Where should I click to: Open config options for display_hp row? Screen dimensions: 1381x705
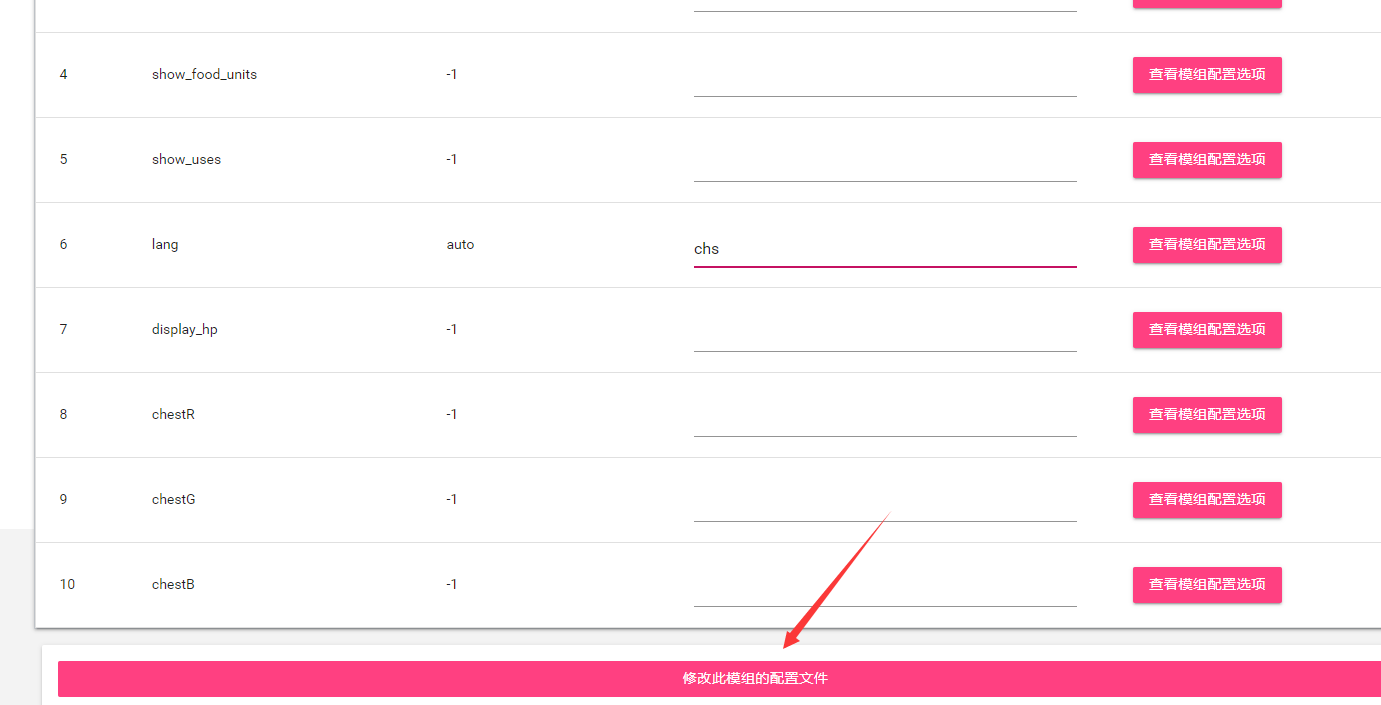1207,329
